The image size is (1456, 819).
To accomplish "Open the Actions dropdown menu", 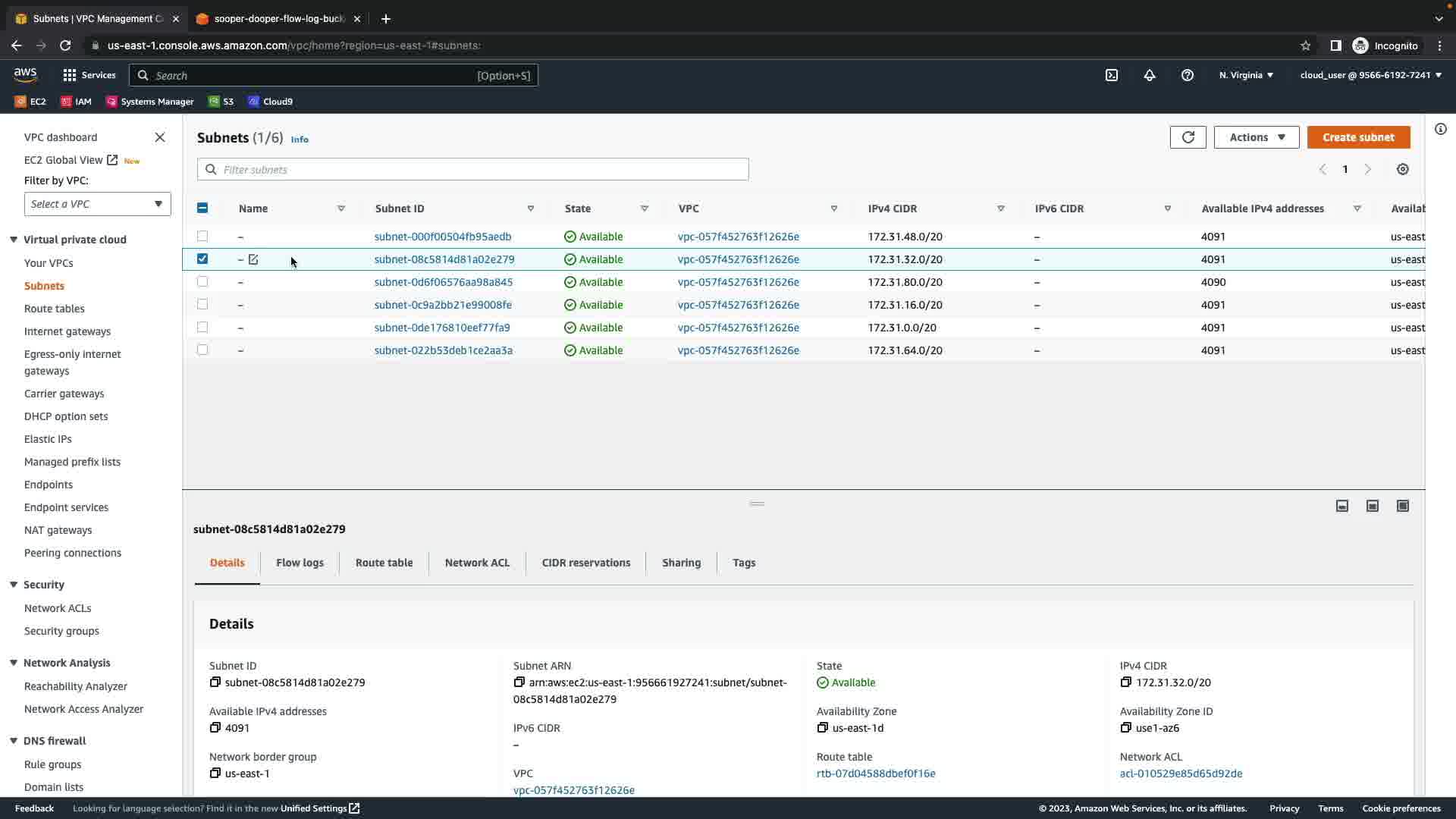I will (1257, 137).
